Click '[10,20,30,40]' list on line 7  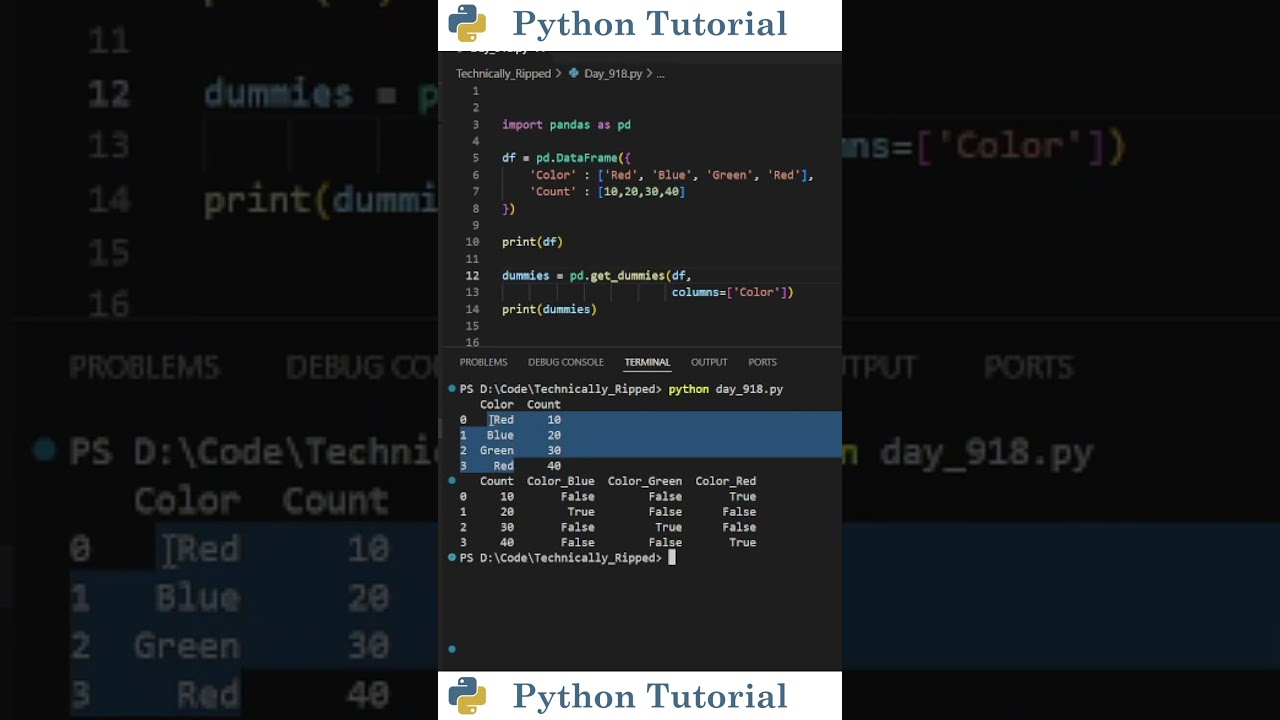pyautogui.click(x=641, y=192)
